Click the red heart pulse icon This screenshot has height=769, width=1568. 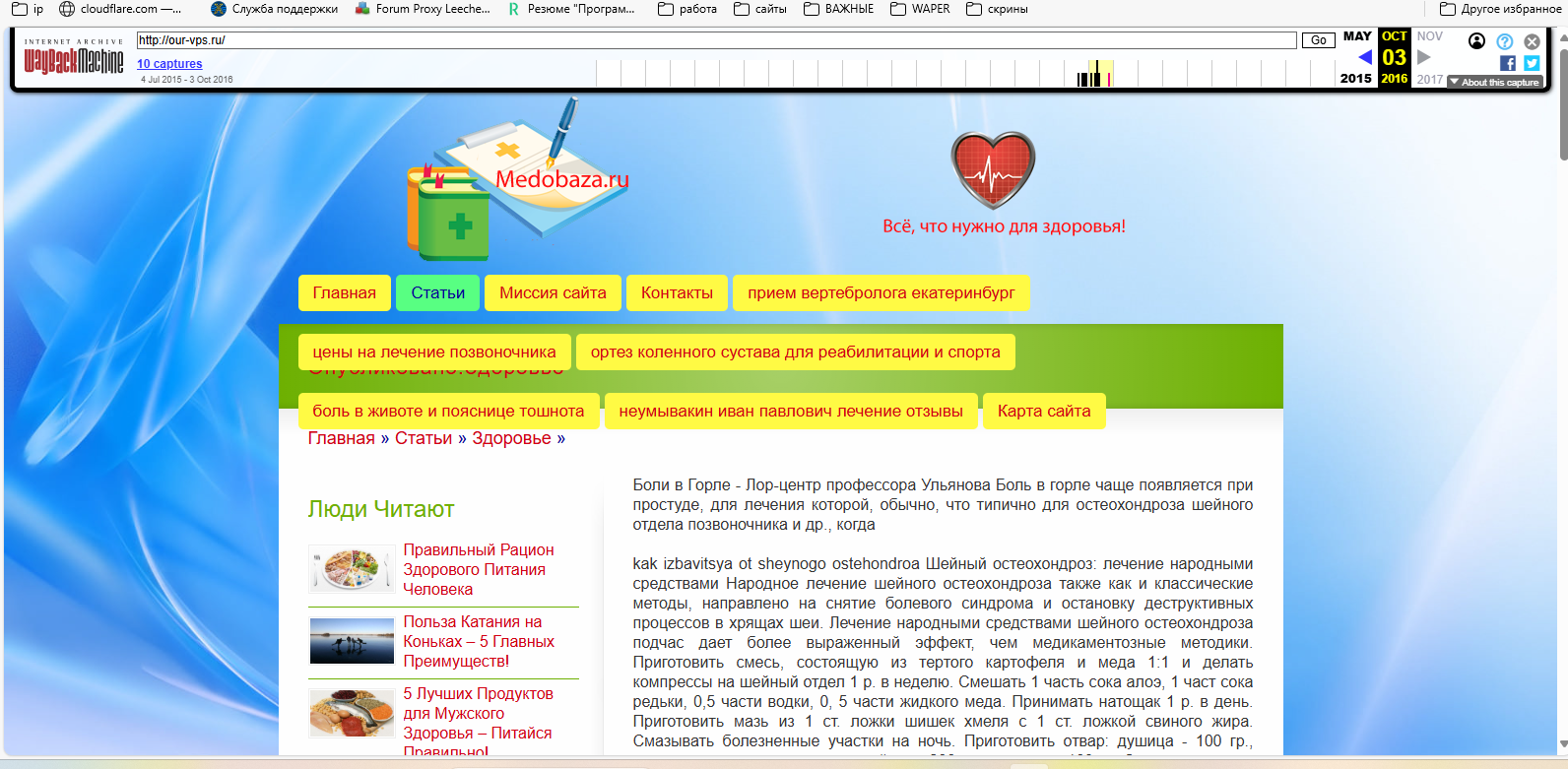(993, 169)
